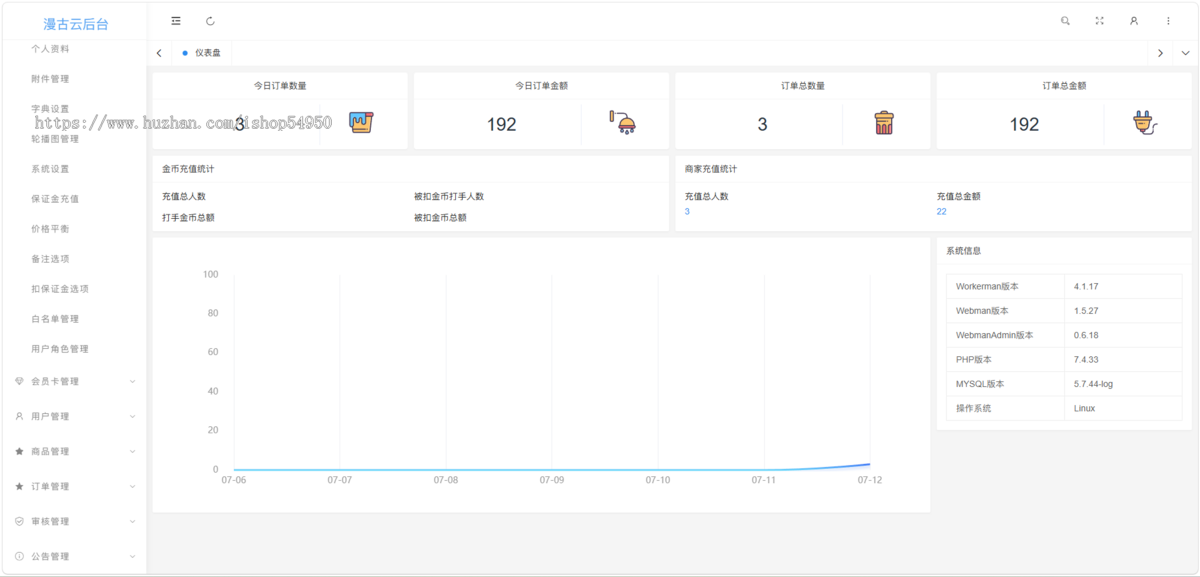The image size is (1200, 577).
Task: Open the more options vertical dots
Action: click(1168, 21)
